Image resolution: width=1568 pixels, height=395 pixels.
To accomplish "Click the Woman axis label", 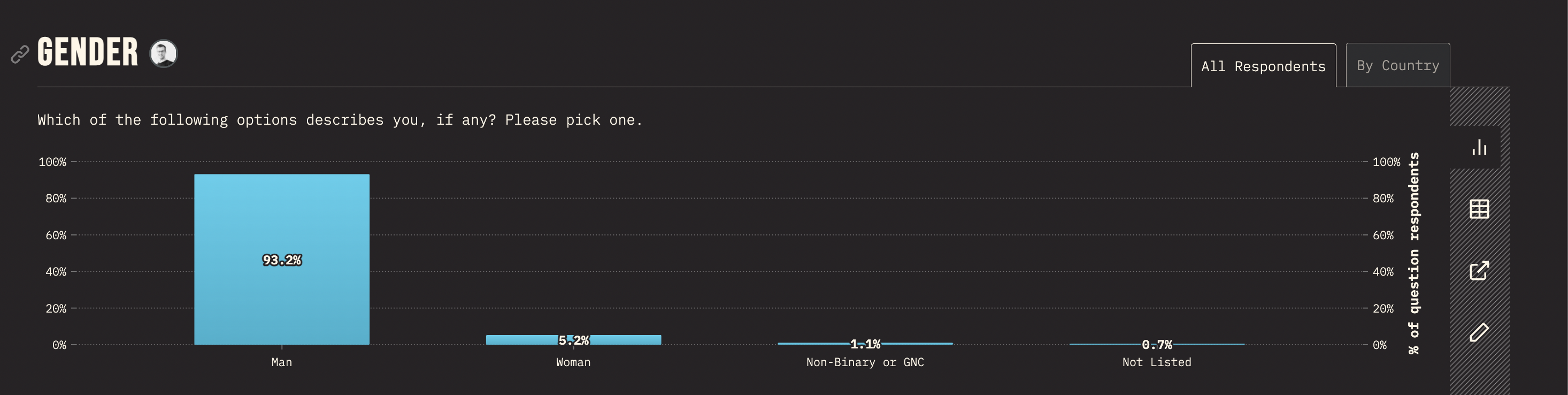I will click(573, 362).
